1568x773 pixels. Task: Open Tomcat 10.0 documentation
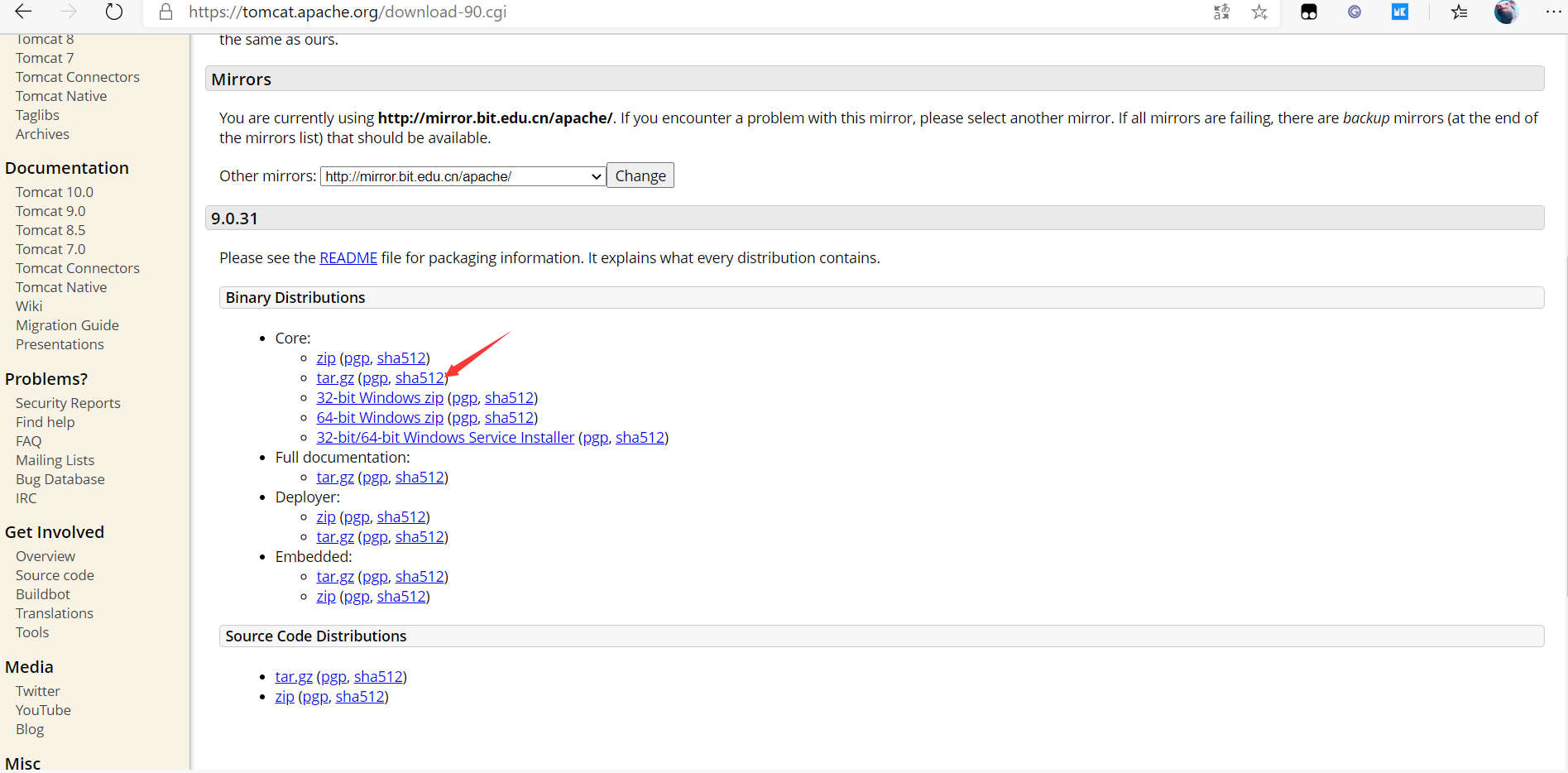click(55, 192)
